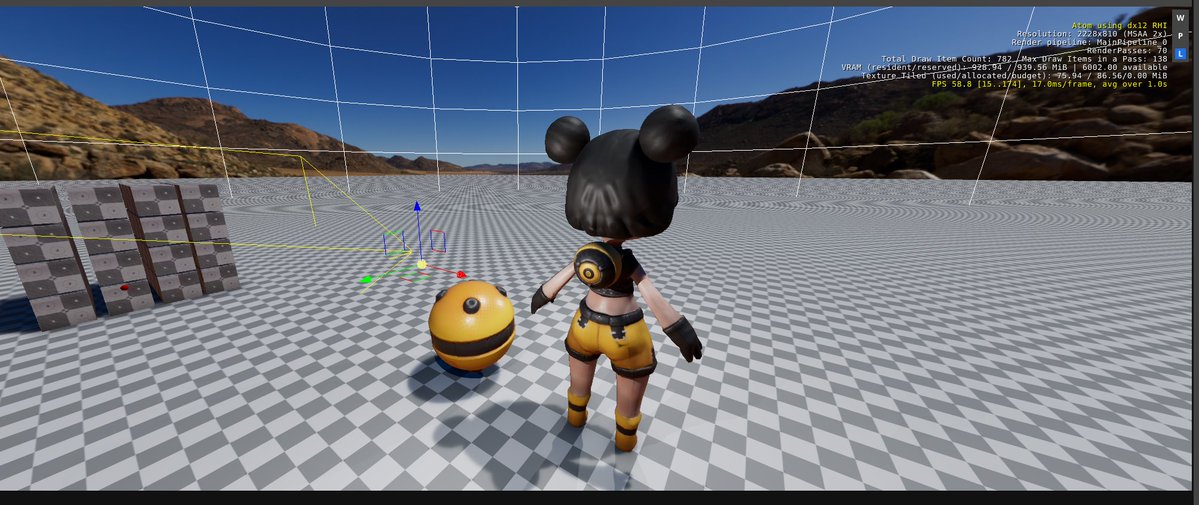Grab the green Y-axis gizmo arrow
Image resolution: width=1199 pixels, height=505 pixels.
coord(366,279)
